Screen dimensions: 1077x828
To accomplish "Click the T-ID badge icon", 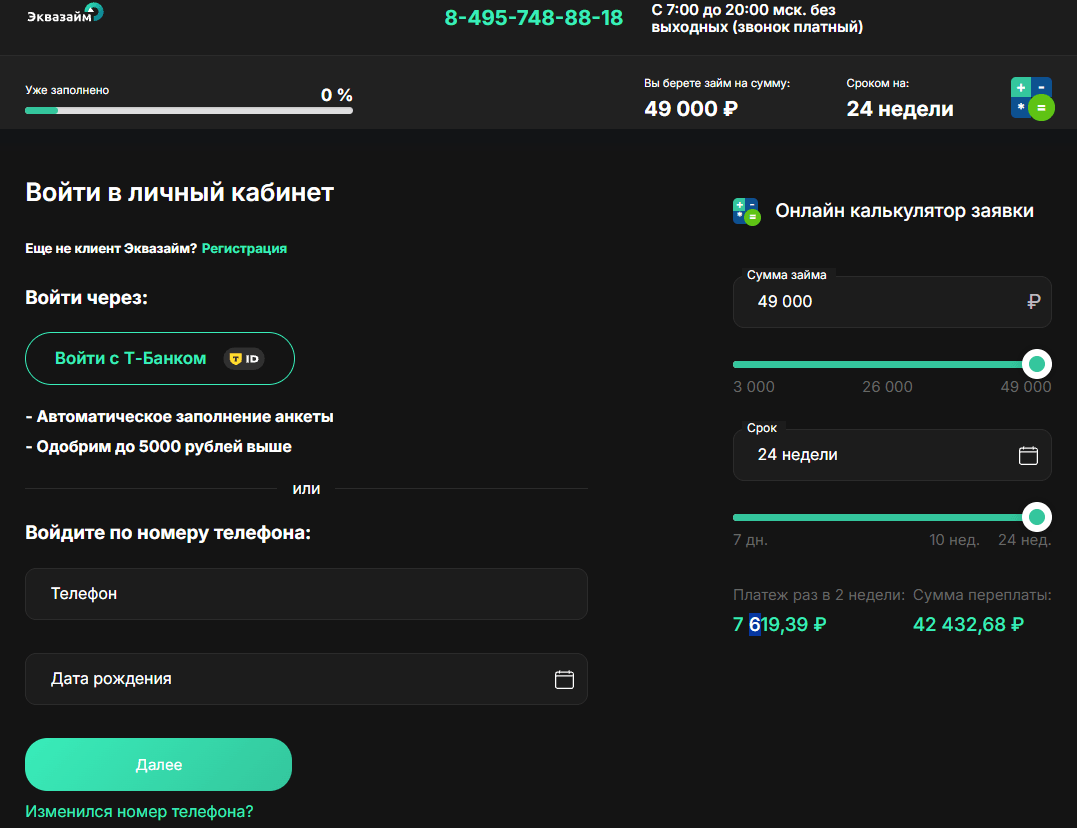I will (244, 359).
